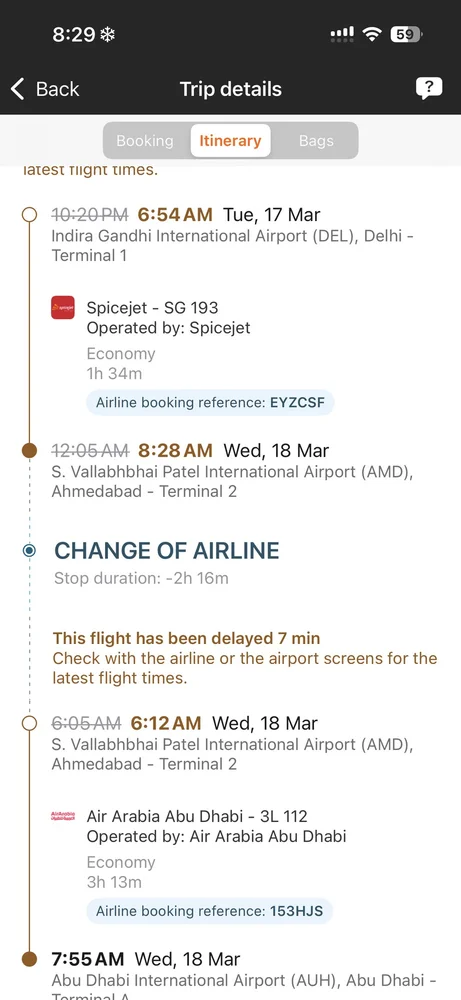The height and width of the screenshot is (1000, 461).
Task: Tap the Ahmedabad arrival filled dot
Action: (29, 451)
